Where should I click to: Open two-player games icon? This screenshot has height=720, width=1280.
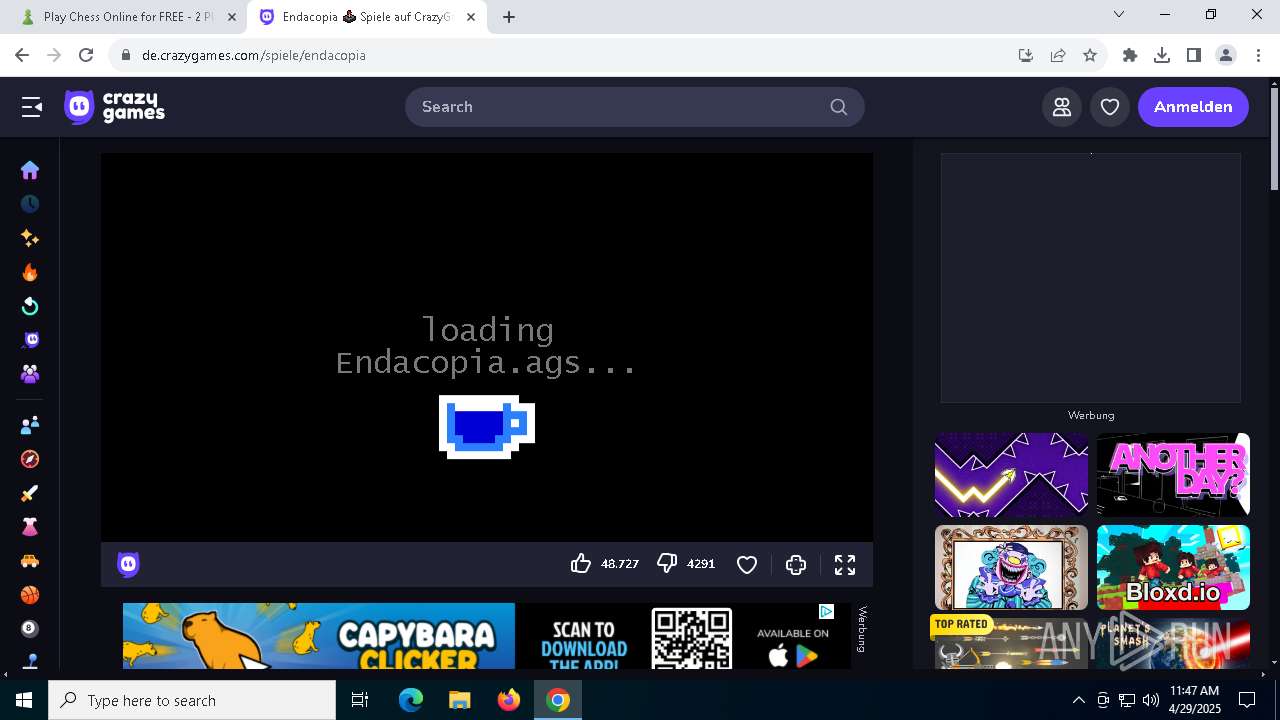click(30, 425)
